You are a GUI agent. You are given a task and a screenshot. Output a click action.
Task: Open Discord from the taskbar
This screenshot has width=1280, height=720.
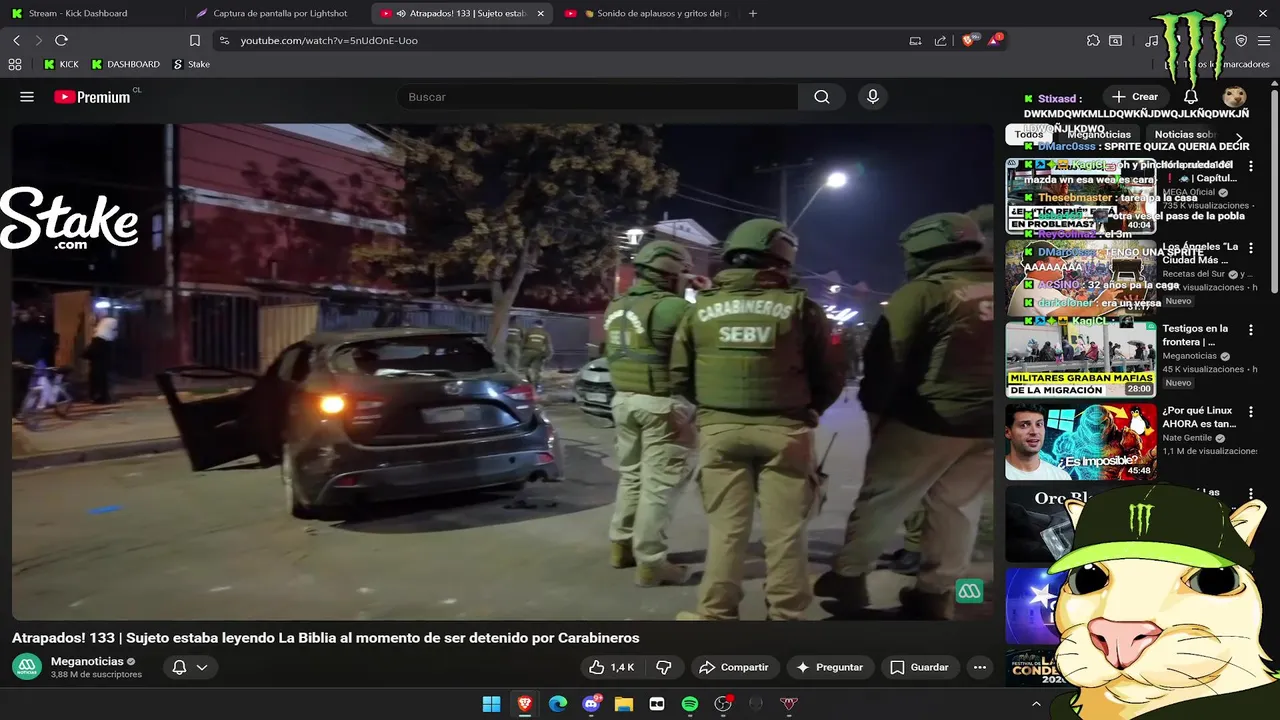[x=591, y=704]
